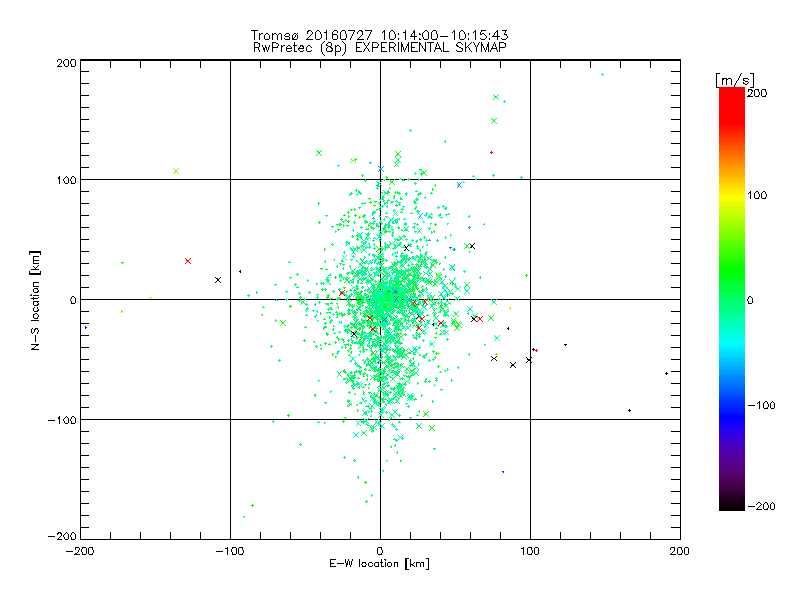The image size is (800, 600).
Task: Click the 100 tick label on the N-S axis
Action: point(66,180)
